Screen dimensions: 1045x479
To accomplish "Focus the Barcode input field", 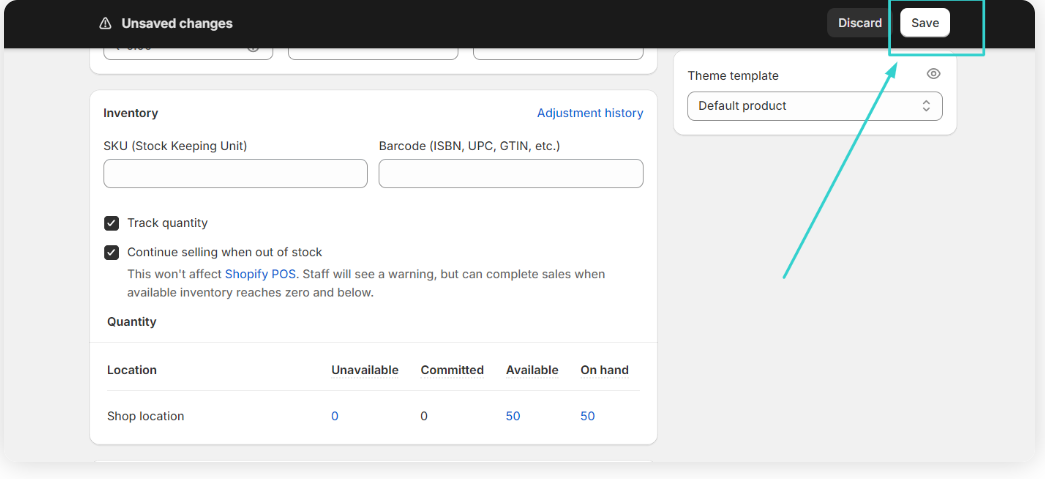I will click(510, 173).
